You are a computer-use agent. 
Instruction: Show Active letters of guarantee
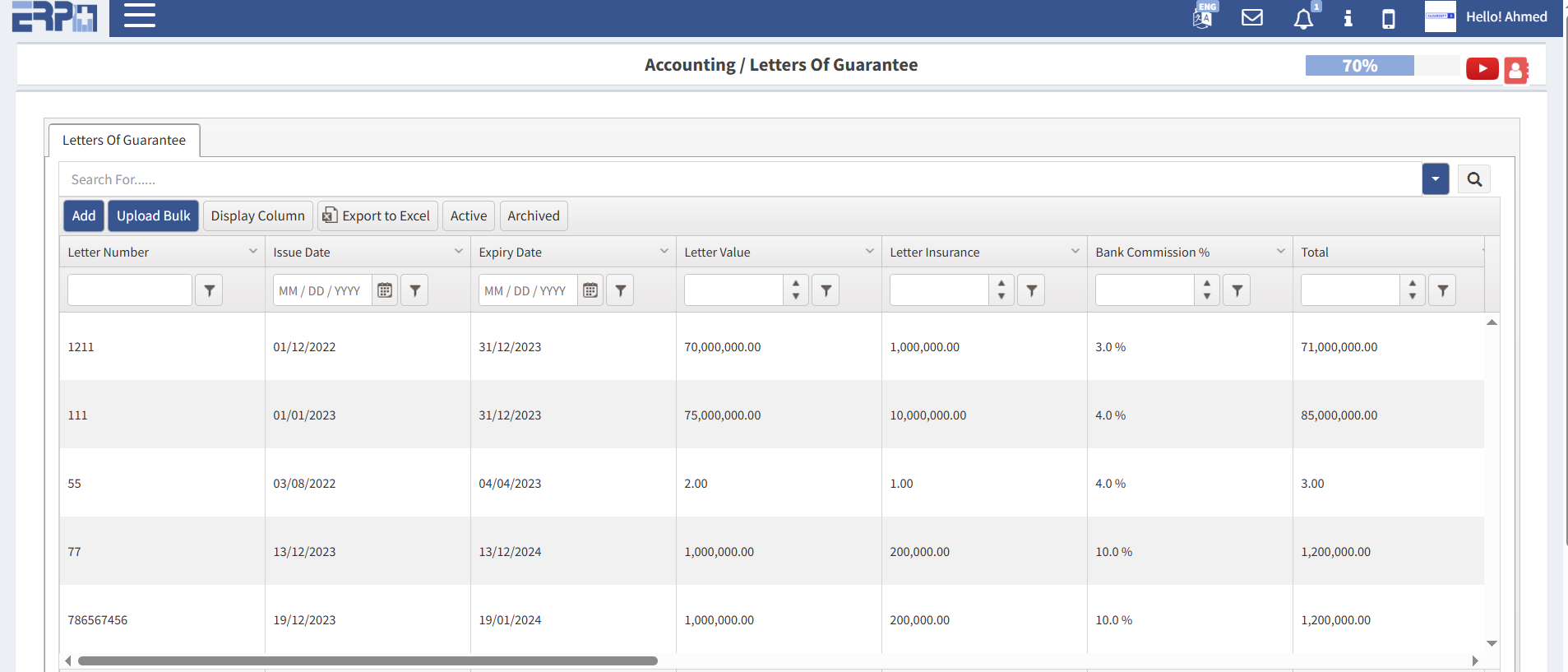click(x=468, y=216)
